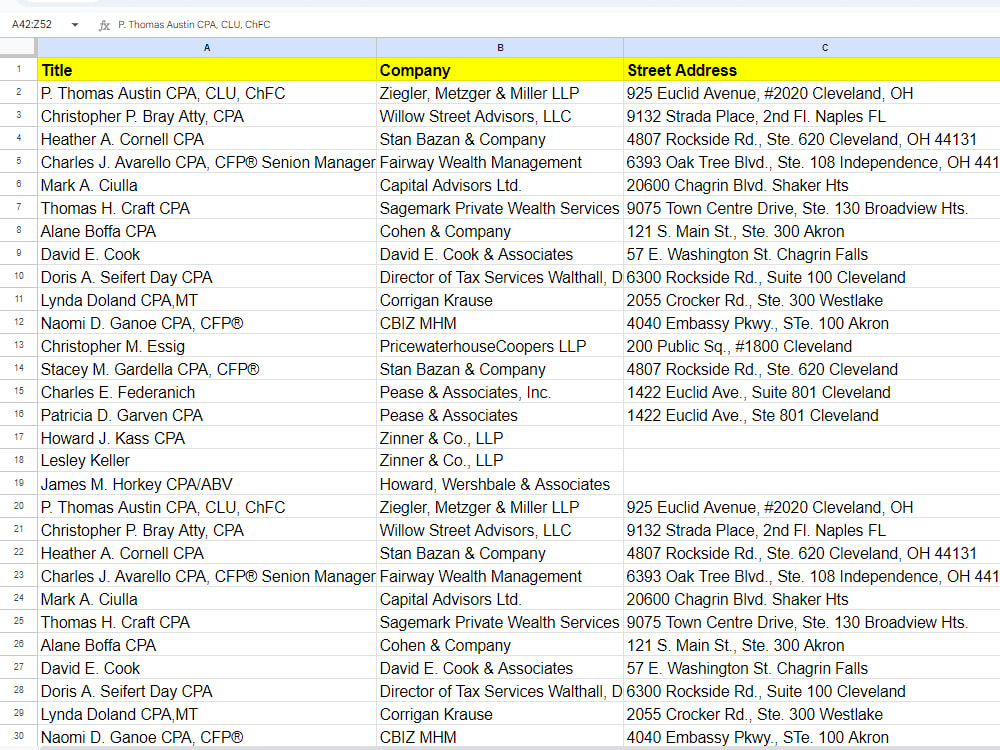Select Capital Advisors Ltd. in row 6
The image size is (1000, 750).
click(x=500, y=185)
